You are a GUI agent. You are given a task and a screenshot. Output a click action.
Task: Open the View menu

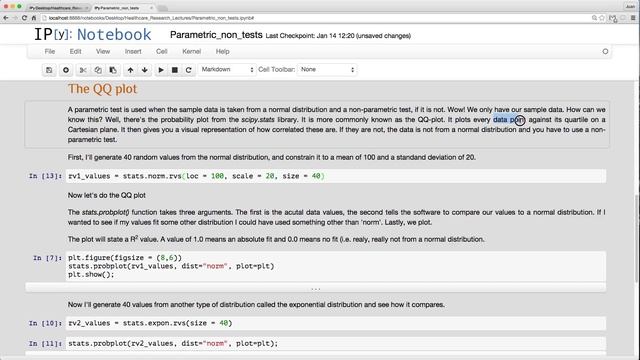[103, 51]
